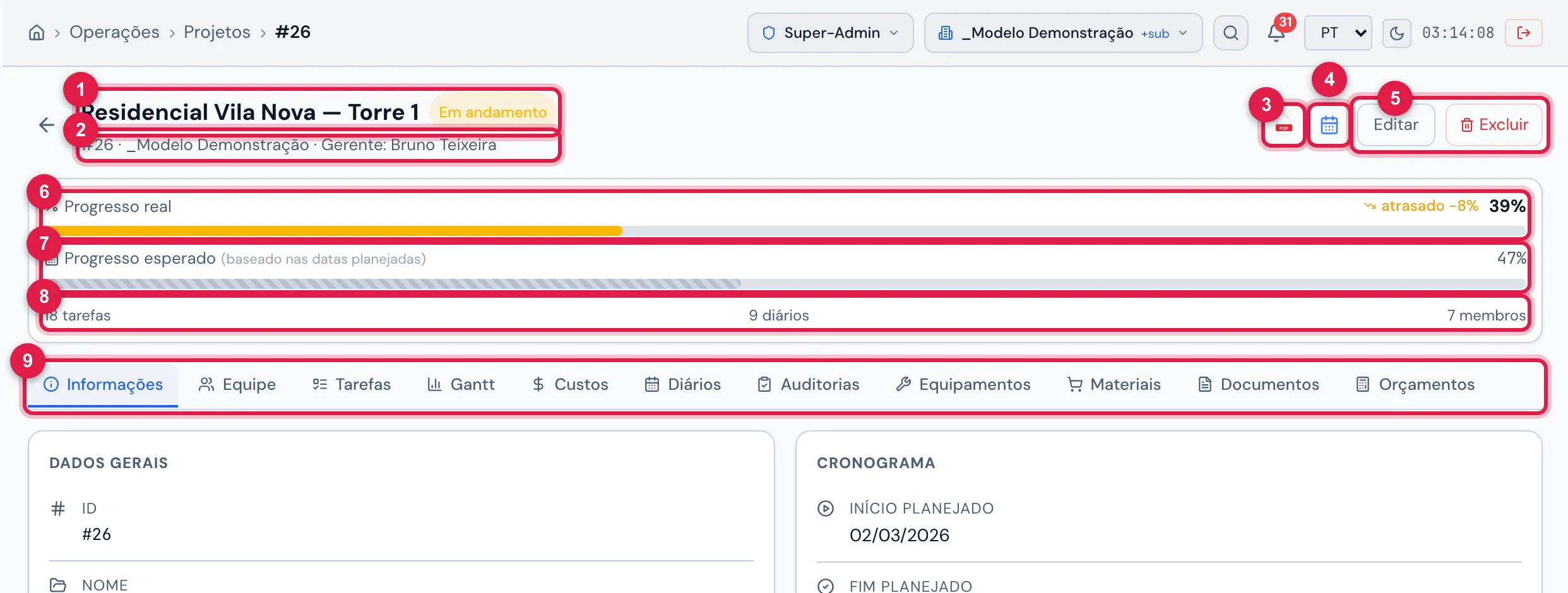
Task: Click the Editar button
Action: pyautogui.click(x=1396, y=125)
